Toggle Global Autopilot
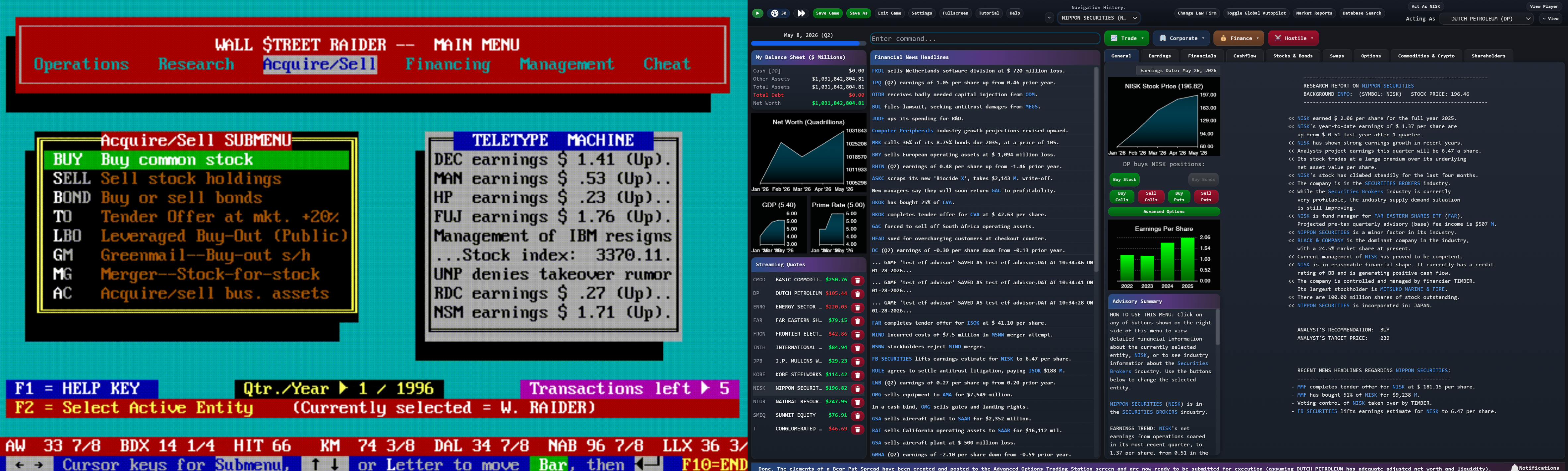This screenshot has width=1568, height=471. [1256, 12]
